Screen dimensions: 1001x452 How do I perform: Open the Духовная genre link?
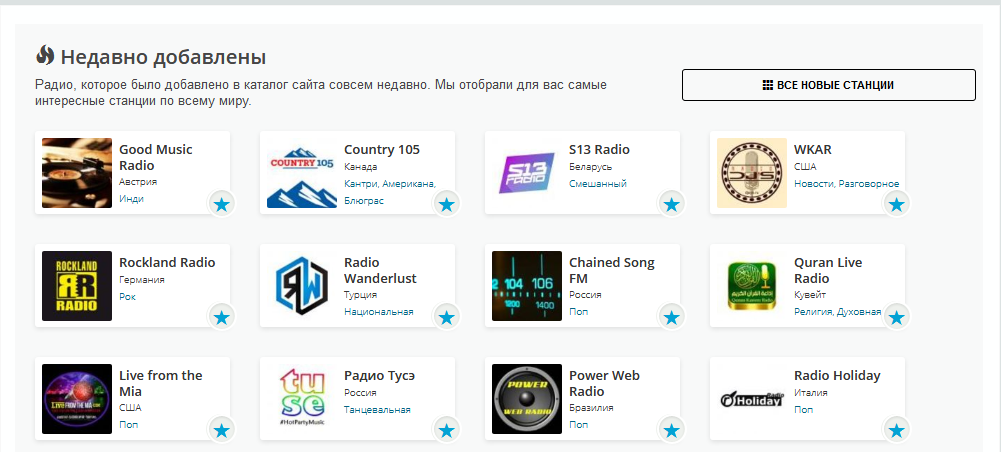(x=859, y=312)
